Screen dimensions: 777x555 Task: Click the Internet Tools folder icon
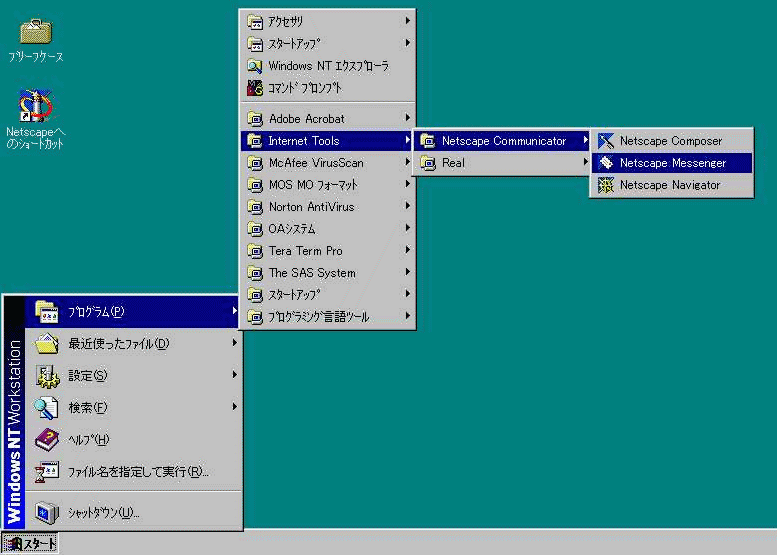[x=255, y=141]
